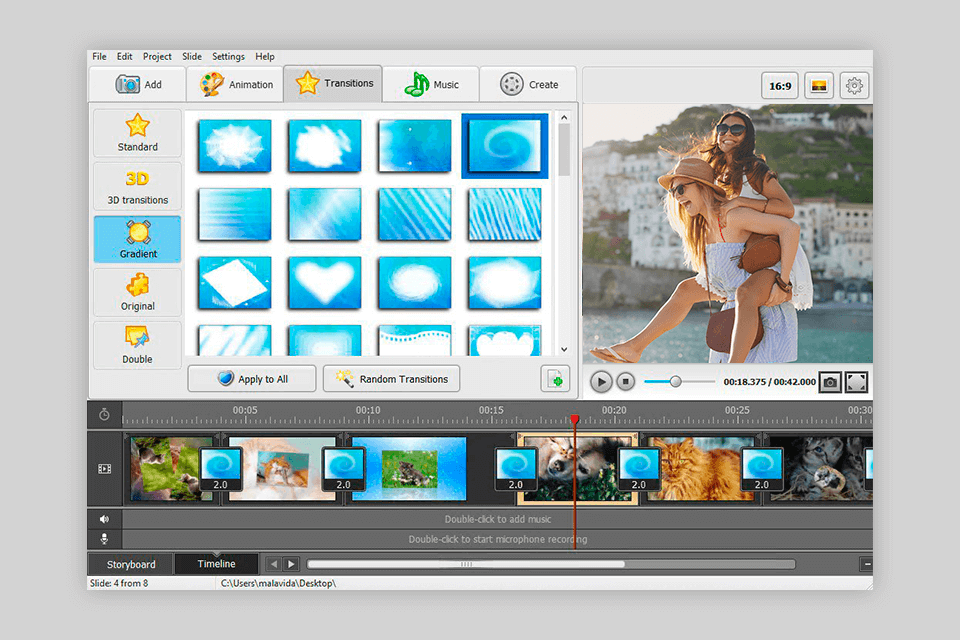Image resolution: width=960 pixels, height=640 pixels.
Task: Switch to the Transitions tab
Action: click(x=334, y=83)
